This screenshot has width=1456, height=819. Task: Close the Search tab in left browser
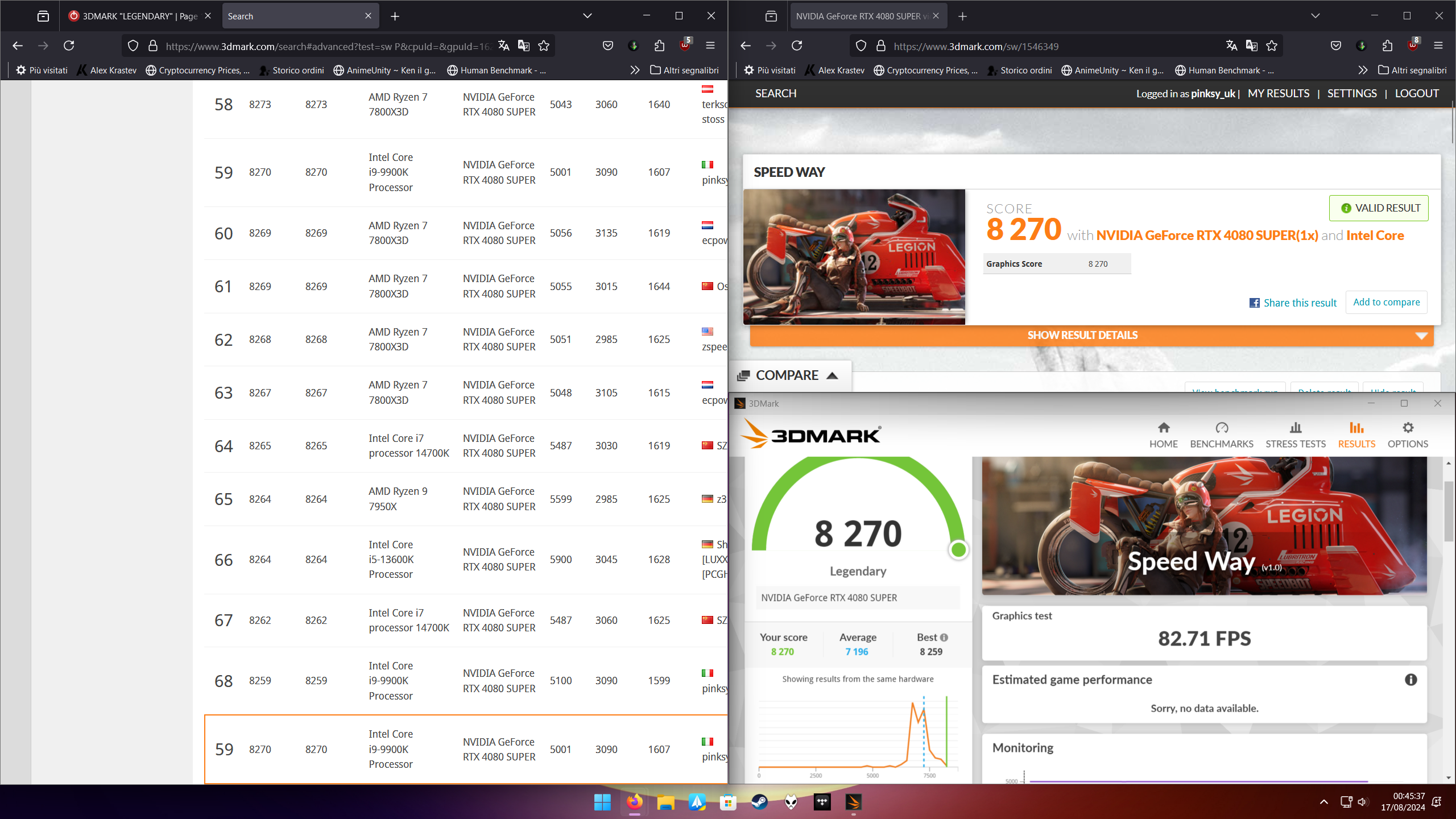click(368, 16)
